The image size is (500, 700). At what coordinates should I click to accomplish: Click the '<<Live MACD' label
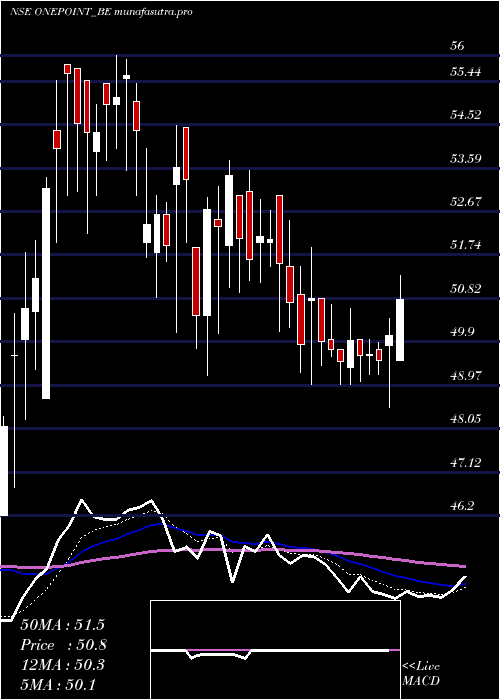(x=421, y=674)
